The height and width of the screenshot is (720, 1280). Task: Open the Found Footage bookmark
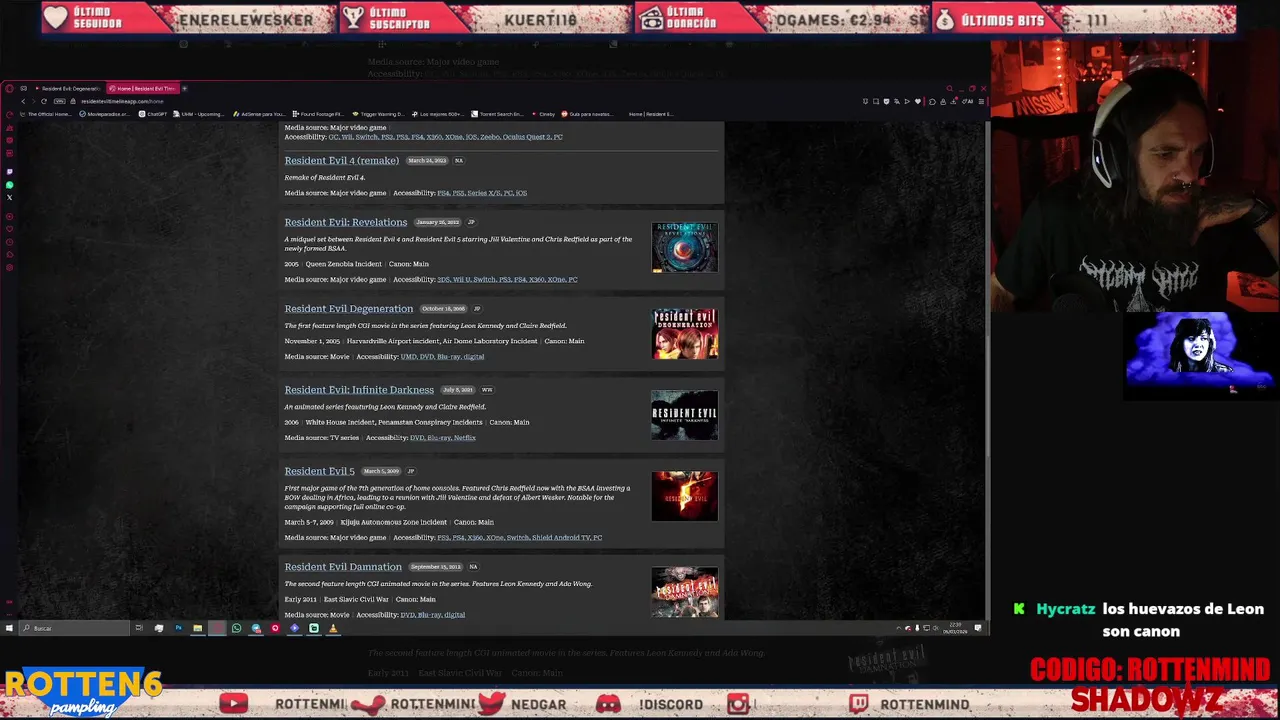318,114
